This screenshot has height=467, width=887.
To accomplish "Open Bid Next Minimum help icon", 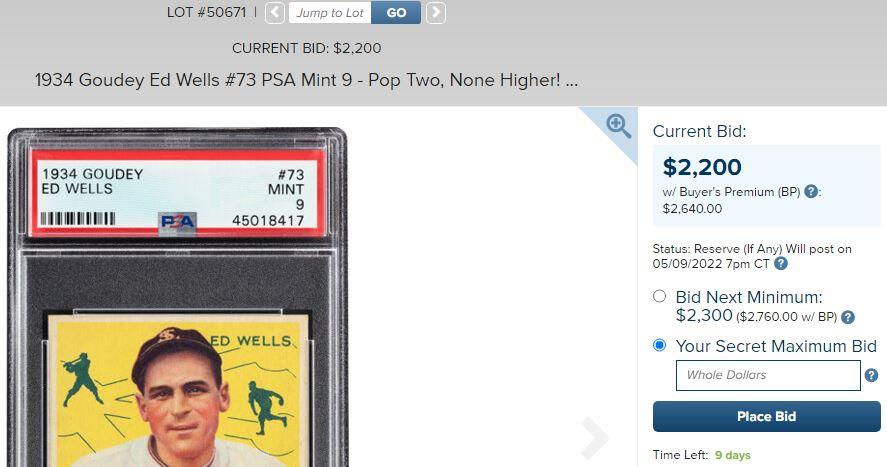I will (x=847, y=317).
